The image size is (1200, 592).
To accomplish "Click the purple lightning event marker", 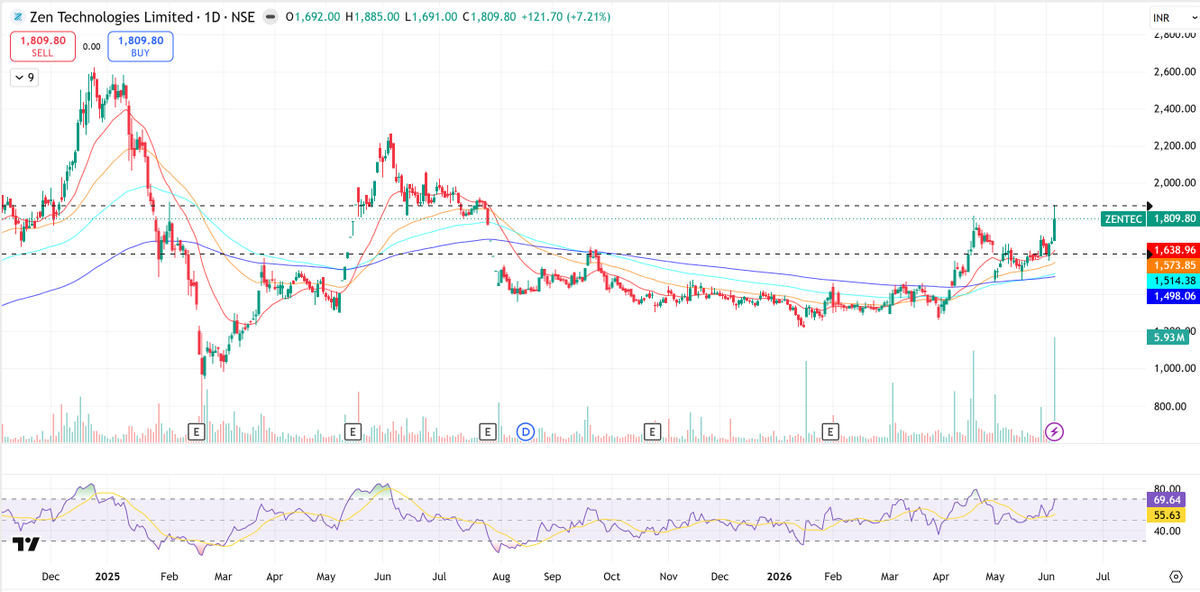I will (1055, 431).
